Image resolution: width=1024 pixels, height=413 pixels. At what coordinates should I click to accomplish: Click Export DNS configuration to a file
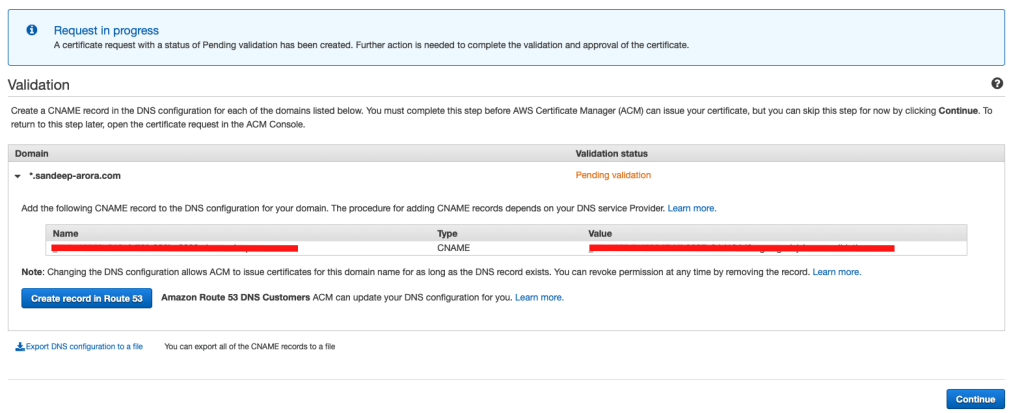[84, 347]
